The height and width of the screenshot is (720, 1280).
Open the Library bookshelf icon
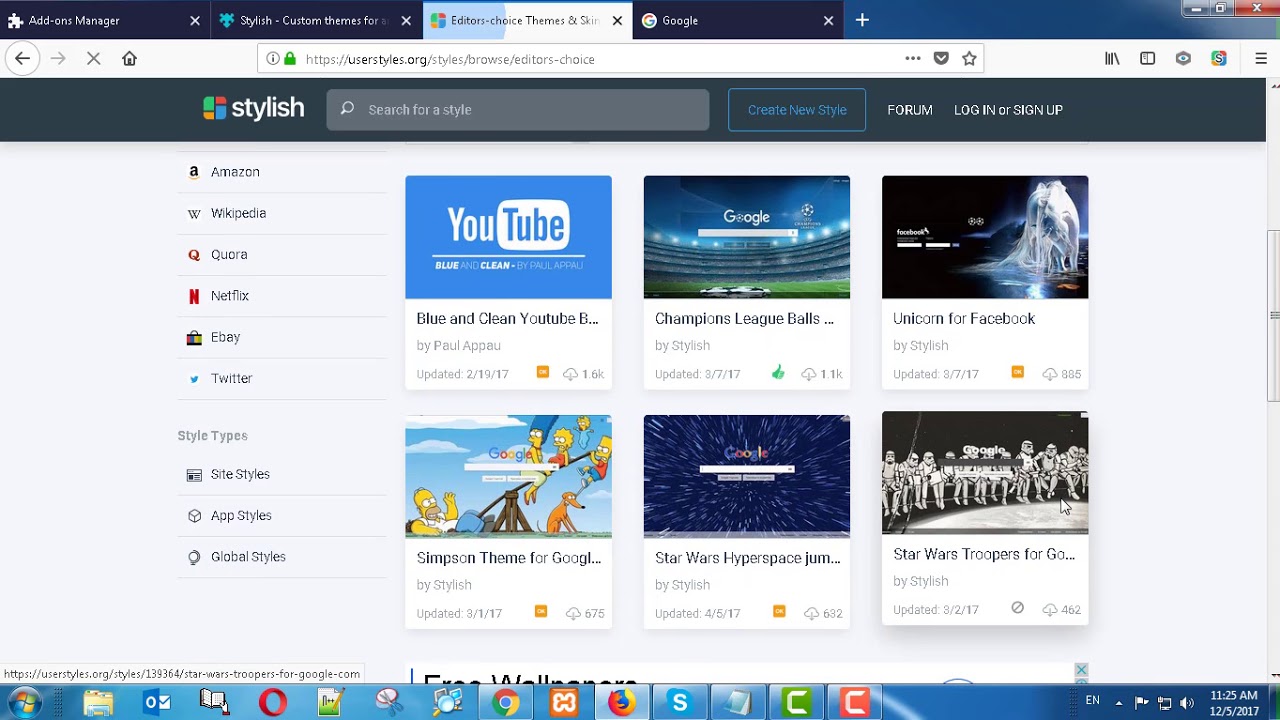click(1112, 59)
